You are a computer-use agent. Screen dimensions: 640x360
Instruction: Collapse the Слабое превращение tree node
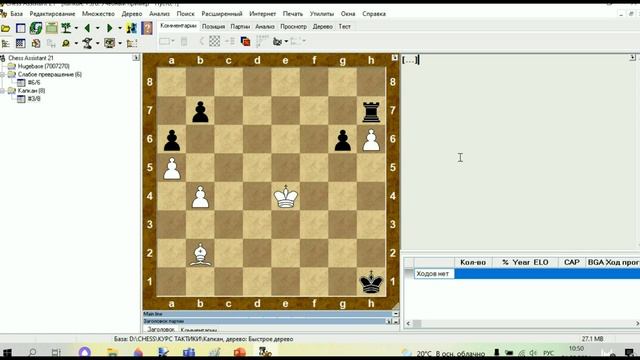2,75
